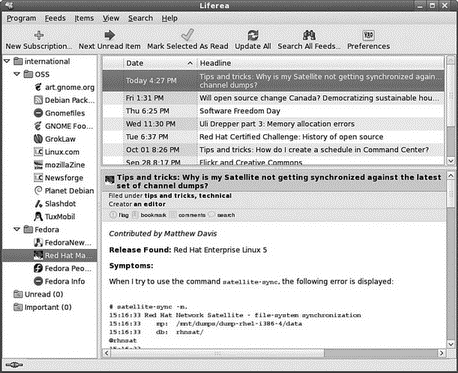
Task: Open the Items menu
Action: (84, 18)
